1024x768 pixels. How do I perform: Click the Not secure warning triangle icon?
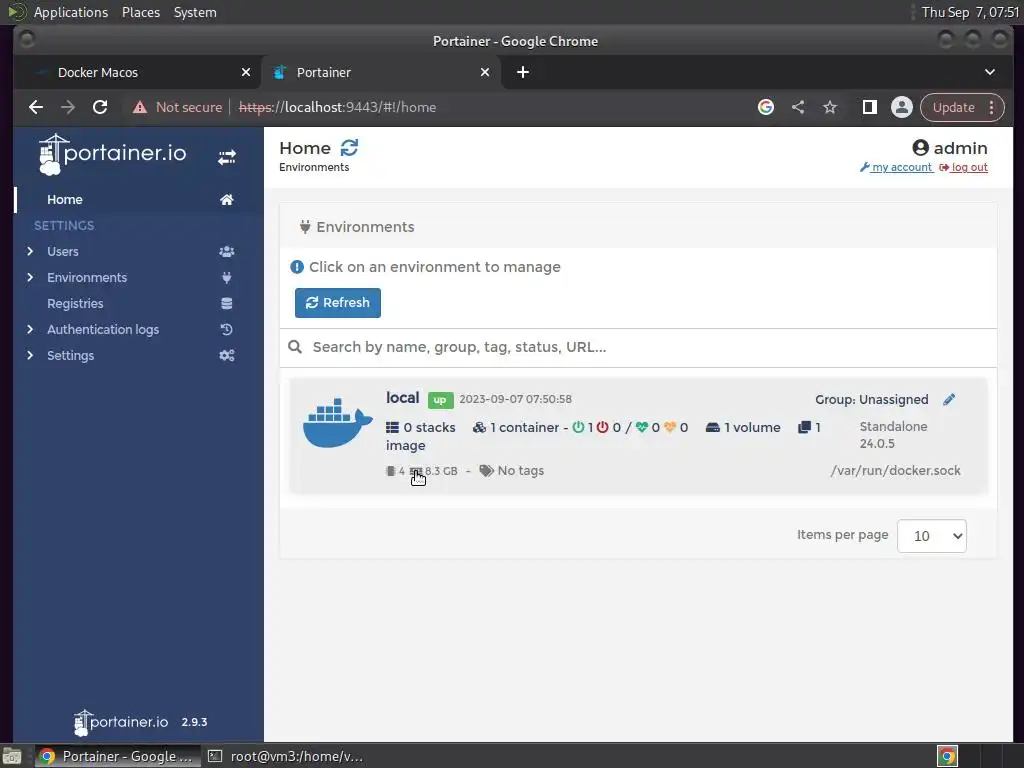(140, 107)
